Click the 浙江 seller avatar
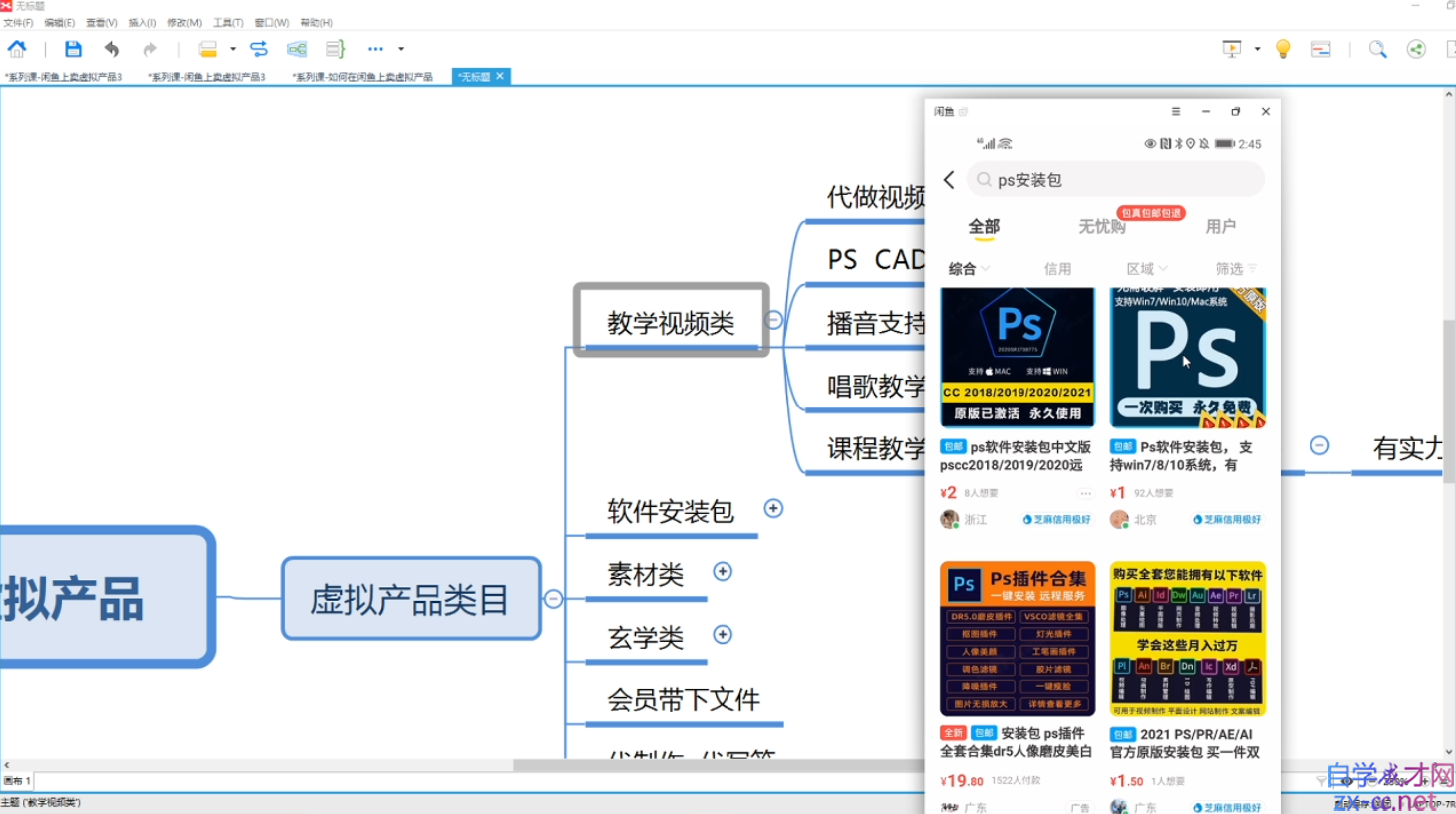 [950, 519]
